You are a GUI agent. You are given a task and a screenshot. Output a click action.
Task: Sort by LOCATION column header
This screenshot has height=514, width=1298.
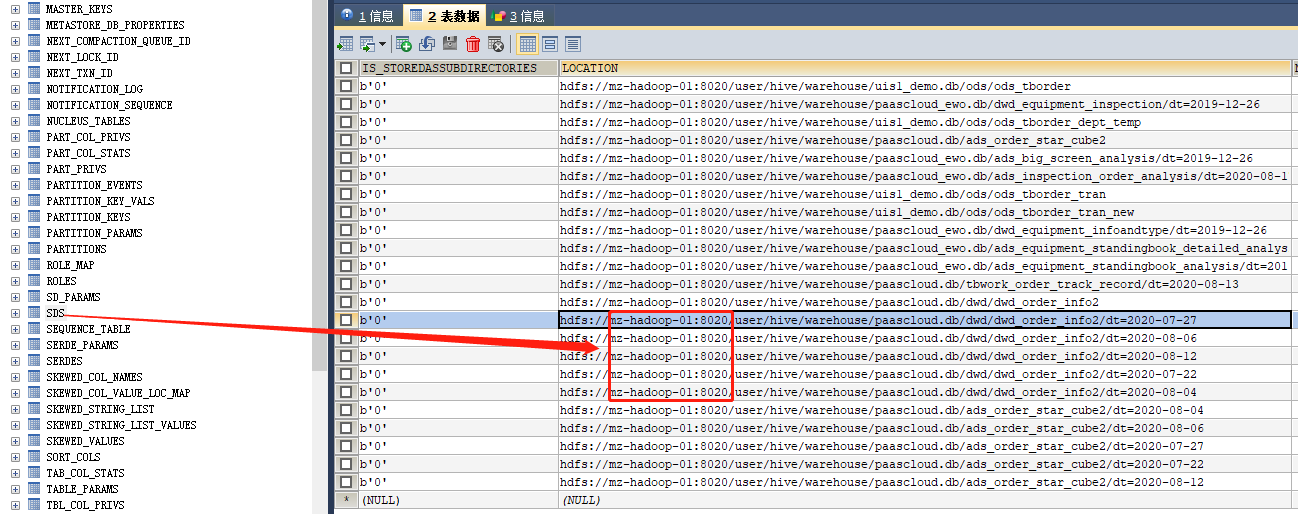924,68
